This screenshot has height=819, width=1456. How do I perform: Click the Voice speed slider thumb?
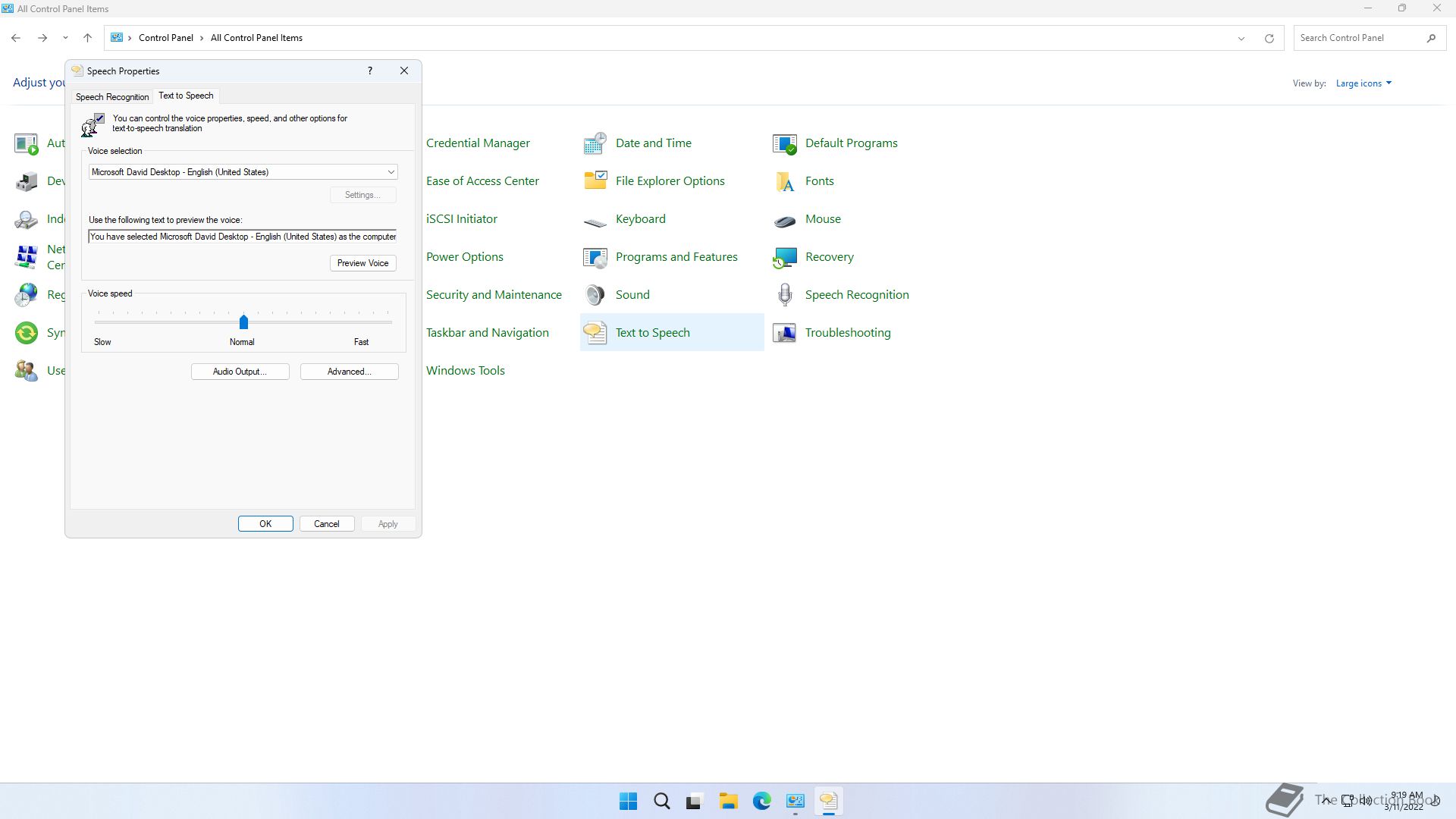[243, 322]
